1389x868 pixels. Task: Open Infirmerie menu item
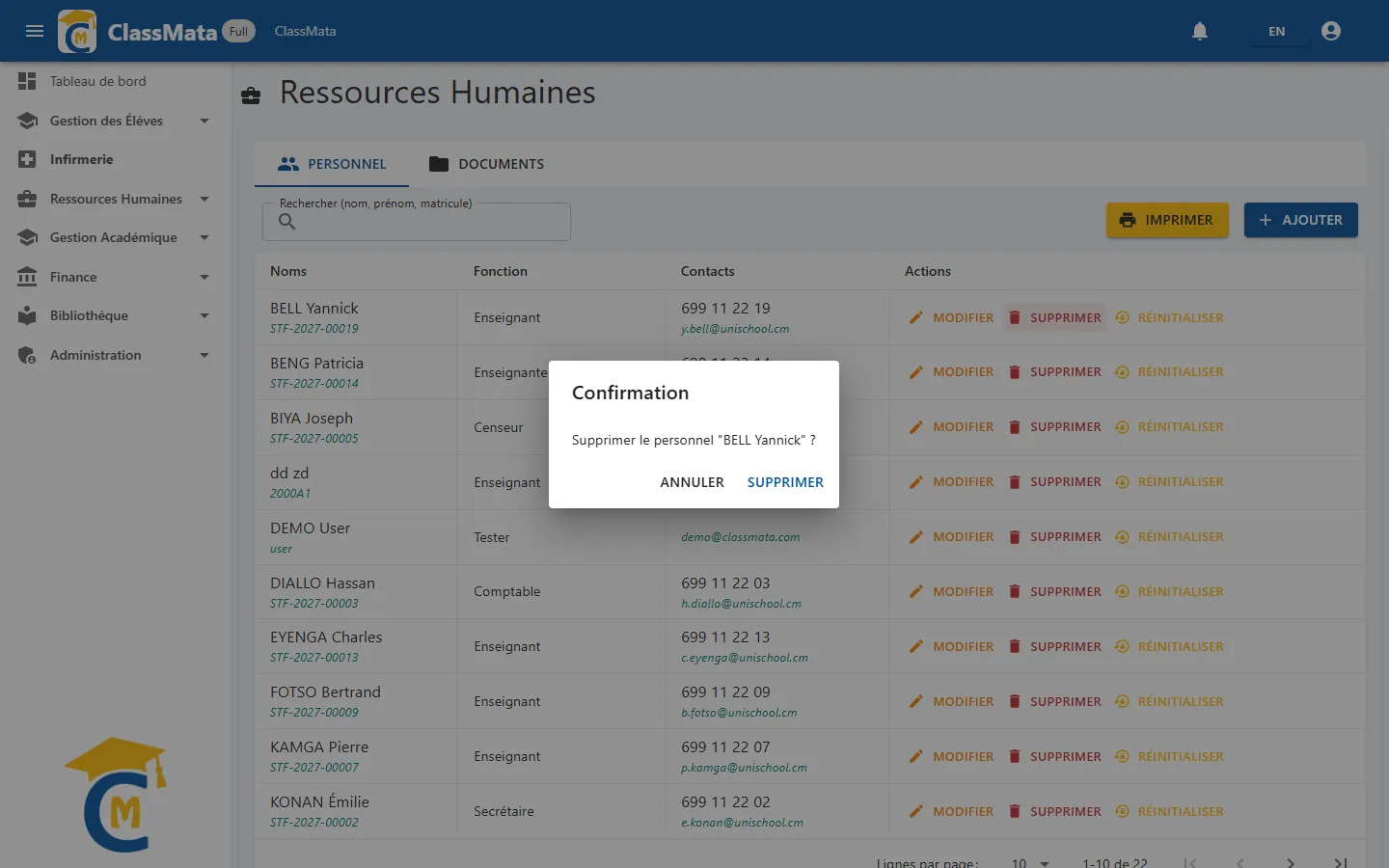pos(116,159)
